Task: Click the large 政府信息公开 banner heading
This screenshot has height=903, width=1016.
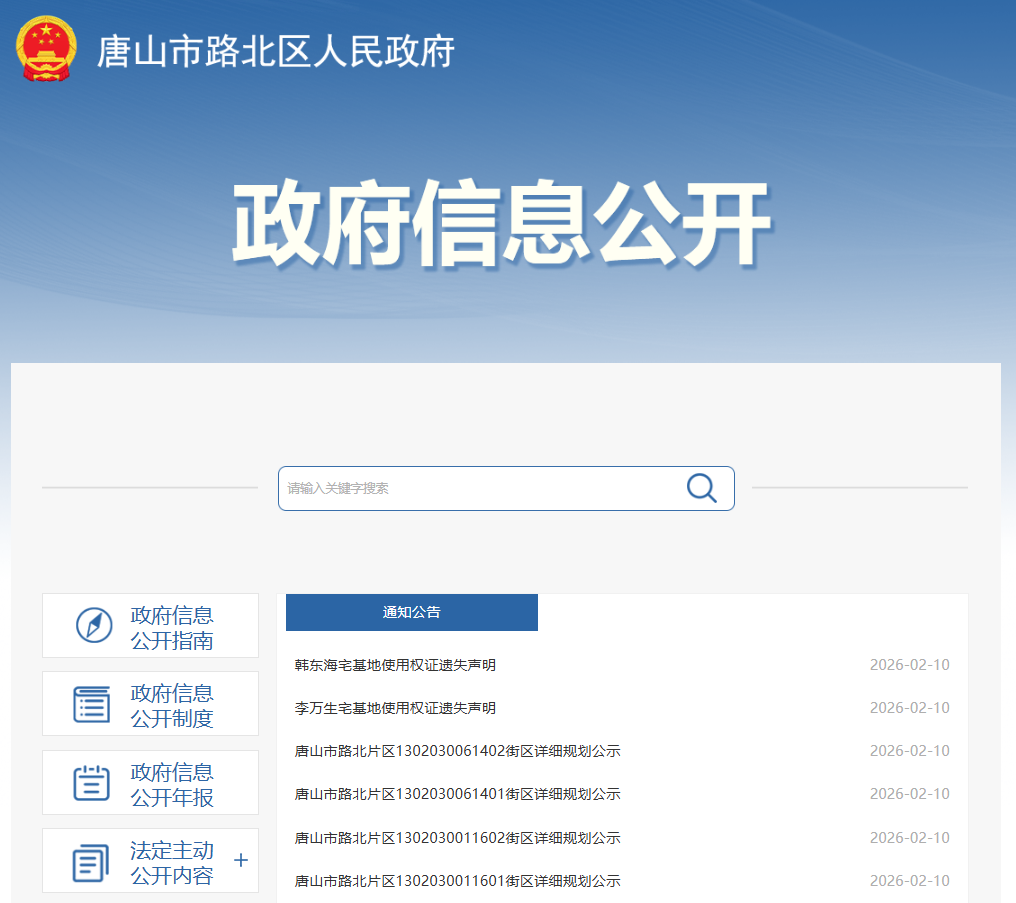Action: [x=501, y=224]
